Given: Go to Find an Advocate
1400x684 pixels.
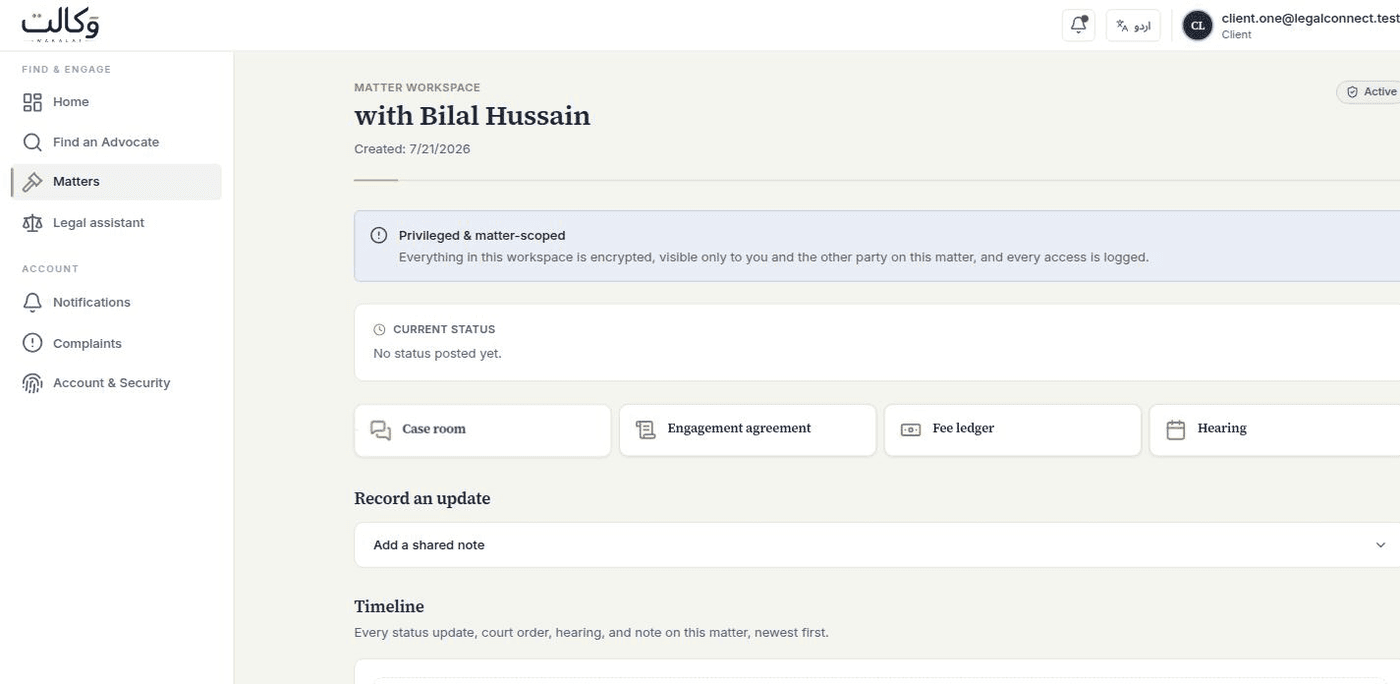Looking at the screenshot, I should pos(116,142).
